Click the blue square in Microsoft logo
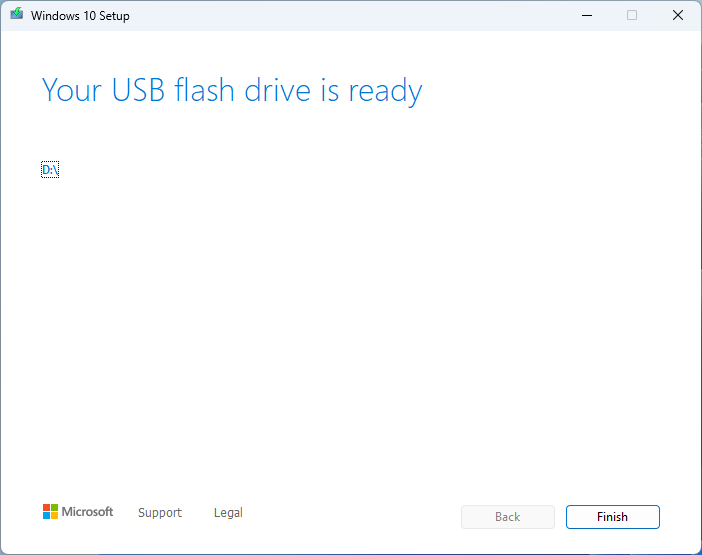The image size is (702, 555). point(47,516)
